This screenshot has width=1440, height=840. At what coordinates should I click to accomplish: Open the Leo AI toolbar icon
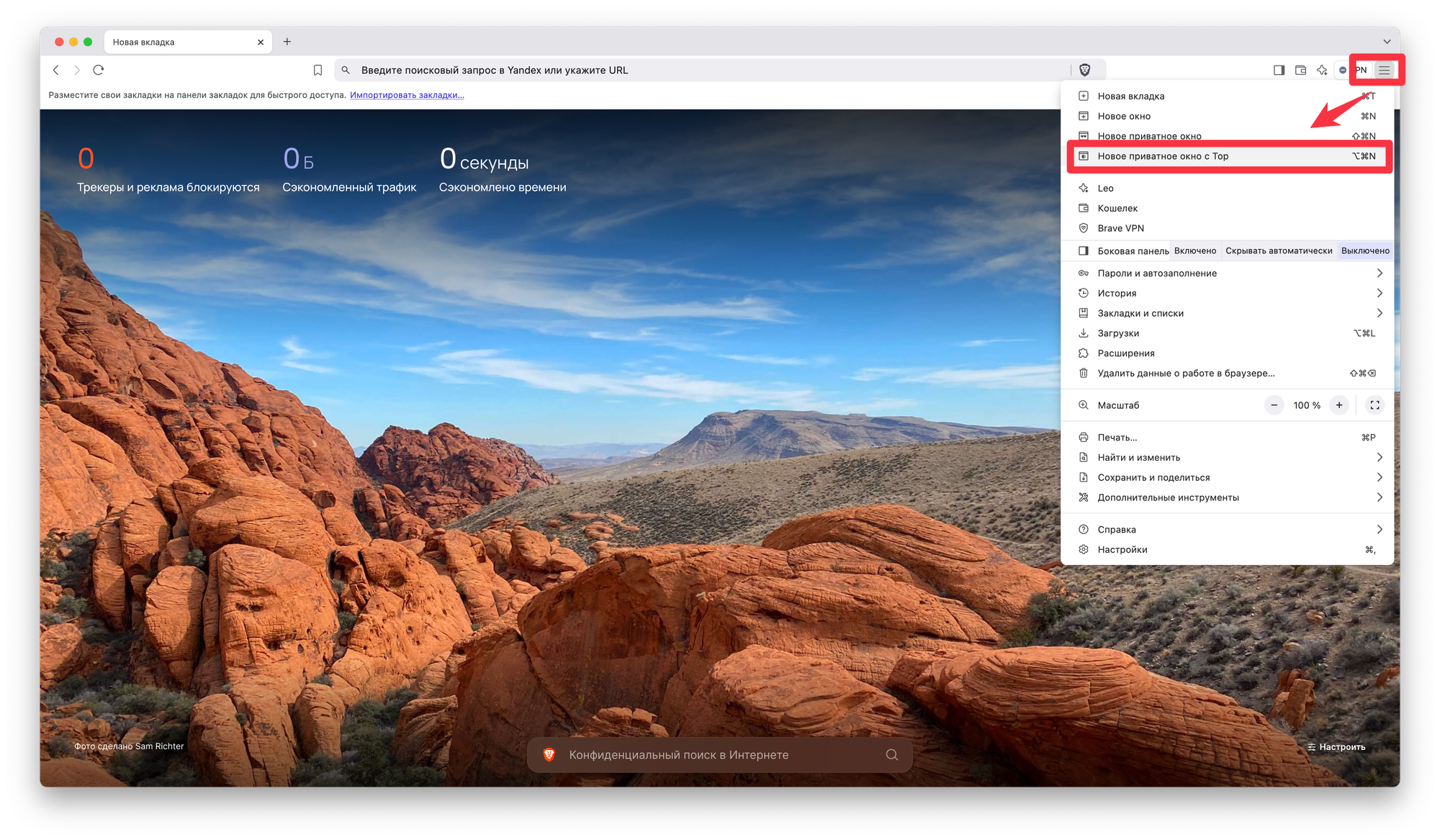tap(1322, 70)
